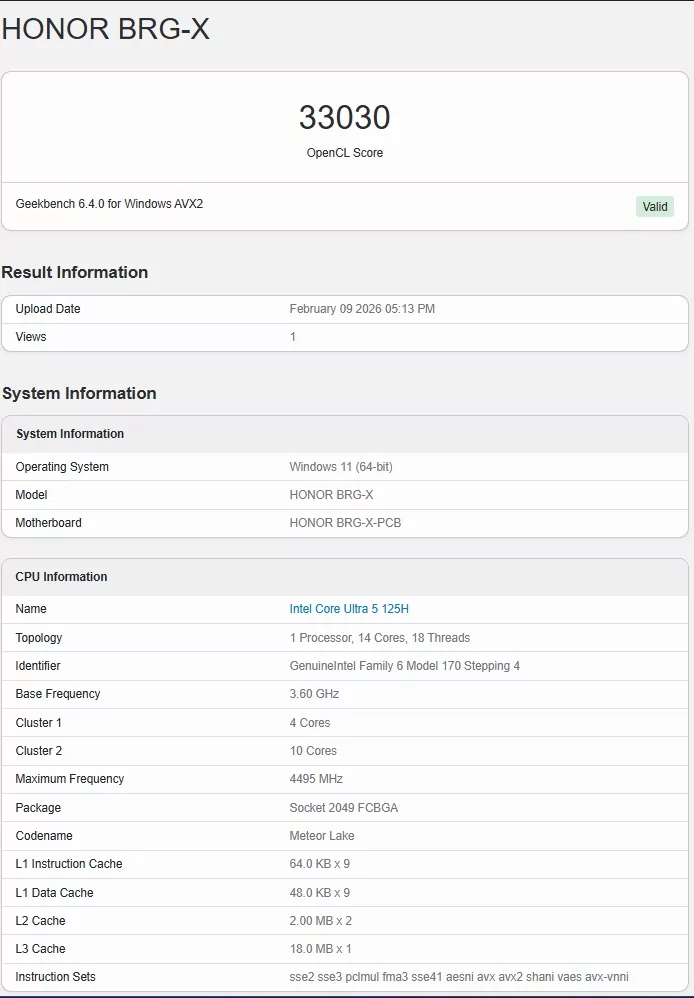This screenshot has width=694, height=998.
Task: Open the Intel Core Ultra 5 125H link
Action: (x=349, y=609)
